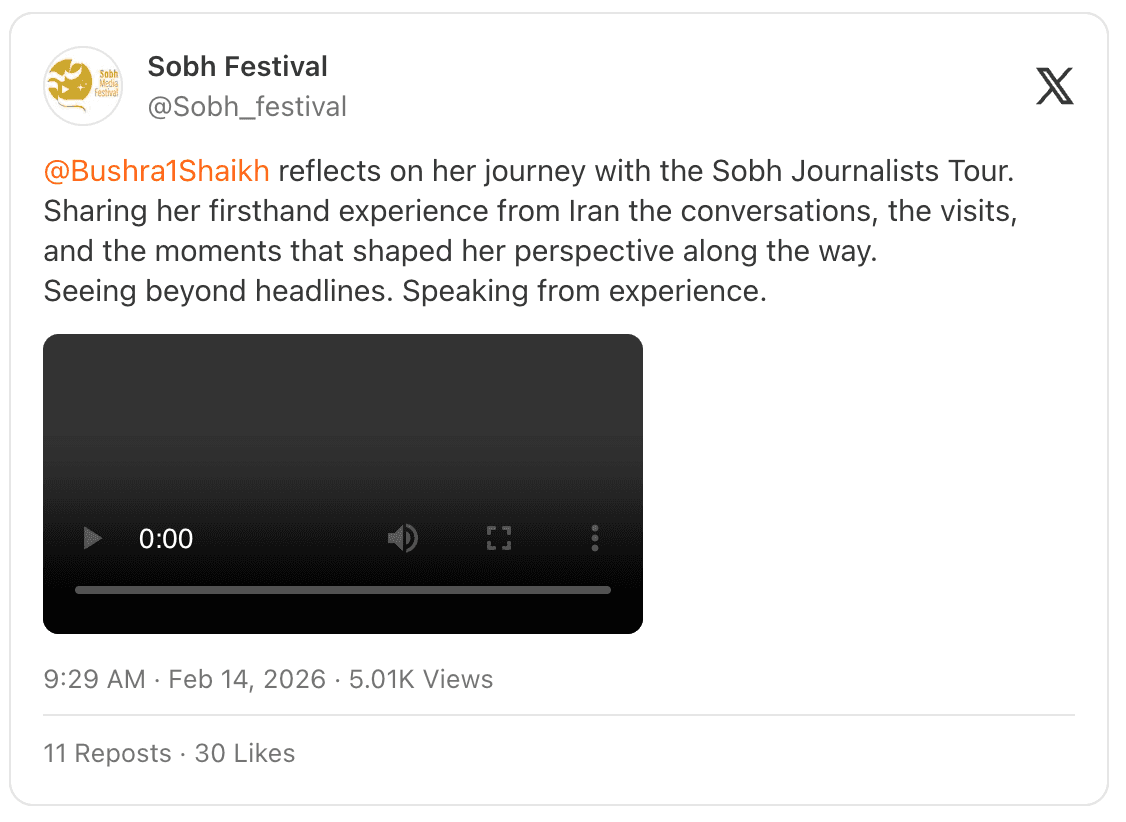1126x822 pixels.
Task: Click the 9:29 AM post time
Action: pyautogui.click(x=94, y=680)
